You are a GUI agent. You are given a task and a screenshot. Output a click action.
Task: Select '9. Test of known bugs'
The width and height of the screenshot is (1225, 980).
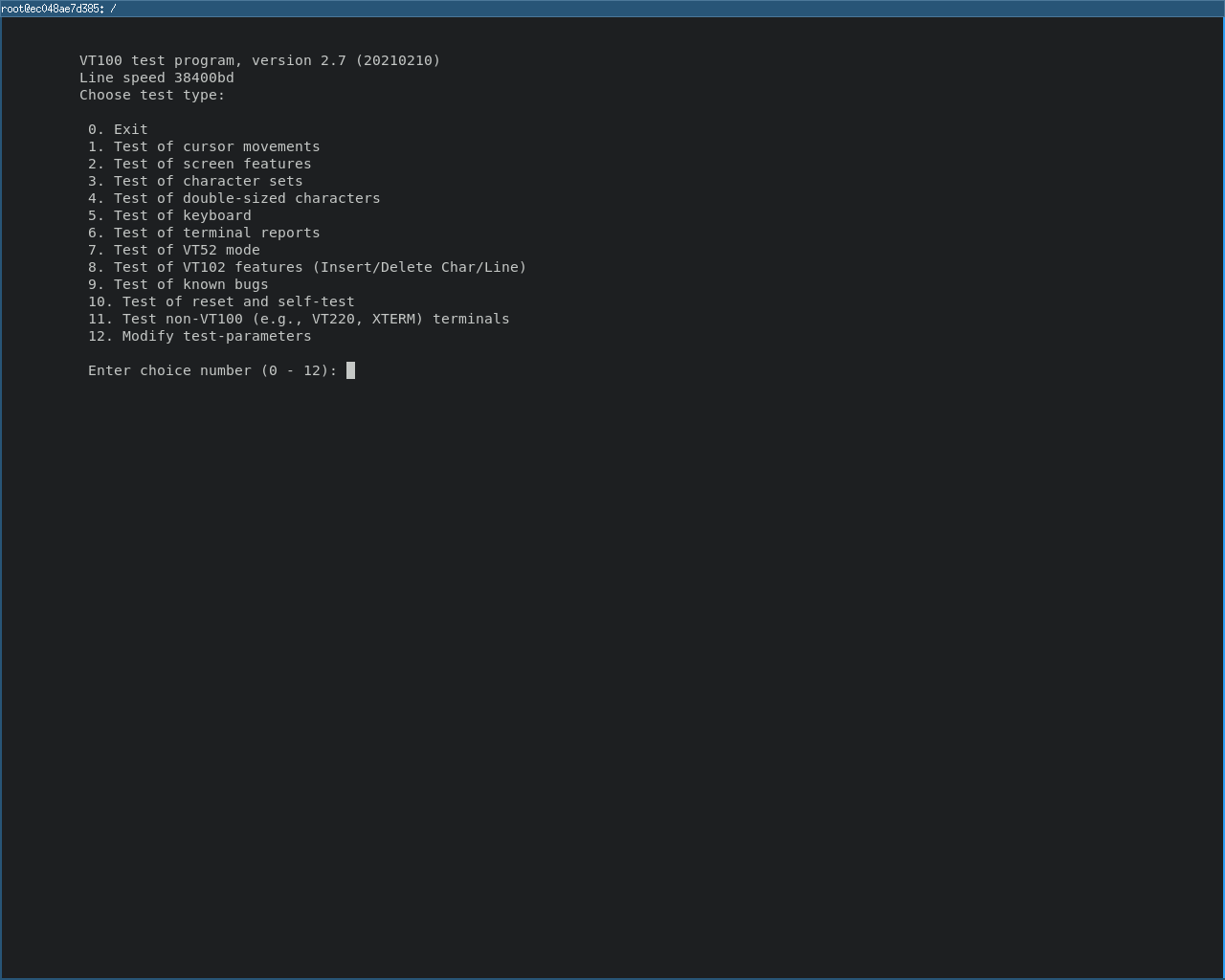pyautogui.click(x=178, y=284)
